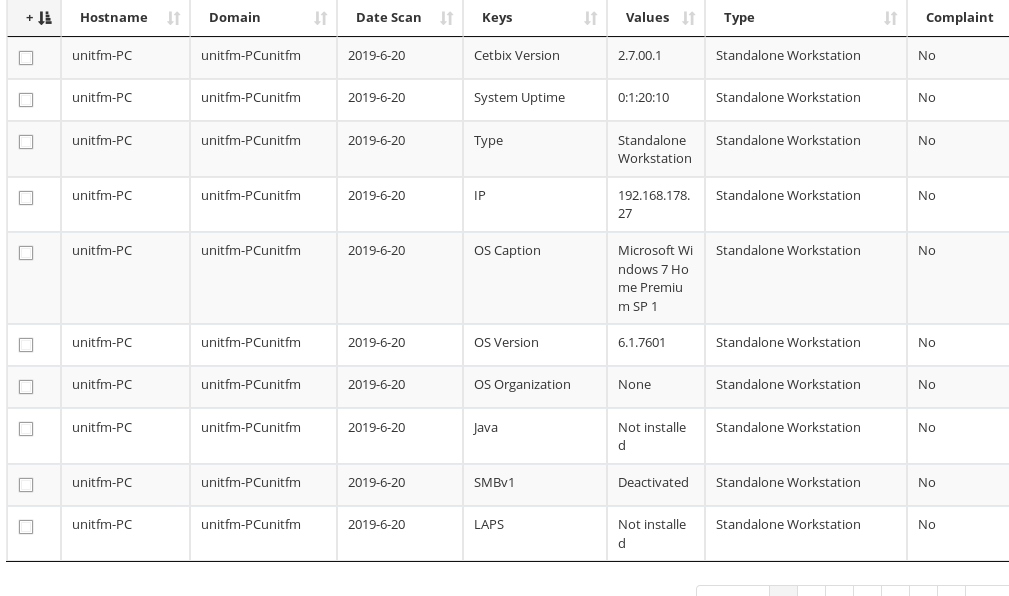Click the Hostname column header text
The height and width of the screenshot is (596, 1009).
click(x=114, y=18)
